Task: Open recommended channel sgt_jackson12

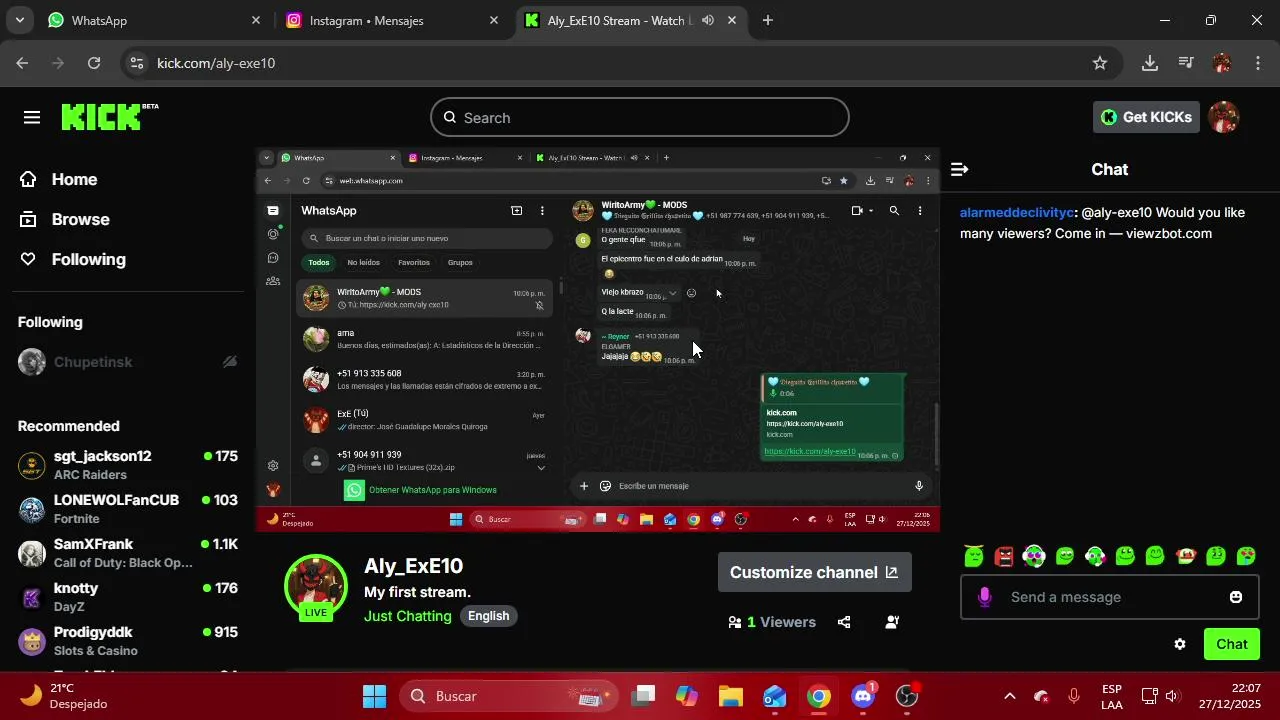Action: [x=128, y=465]
